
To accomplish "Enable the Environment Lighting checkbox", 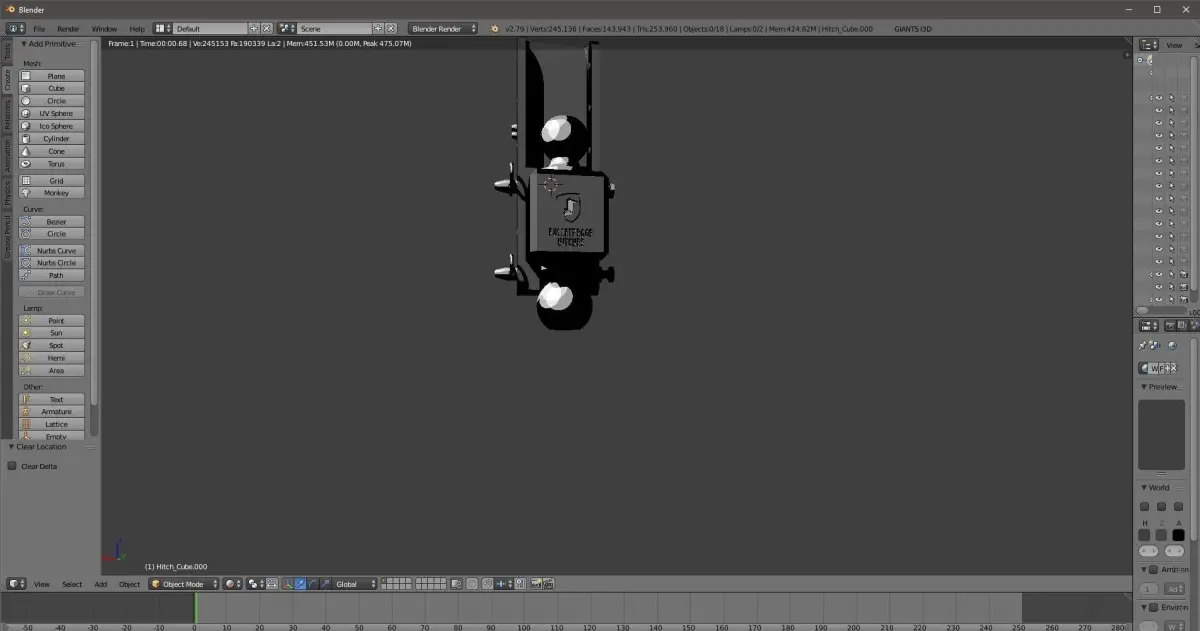I will (1153, 607).
